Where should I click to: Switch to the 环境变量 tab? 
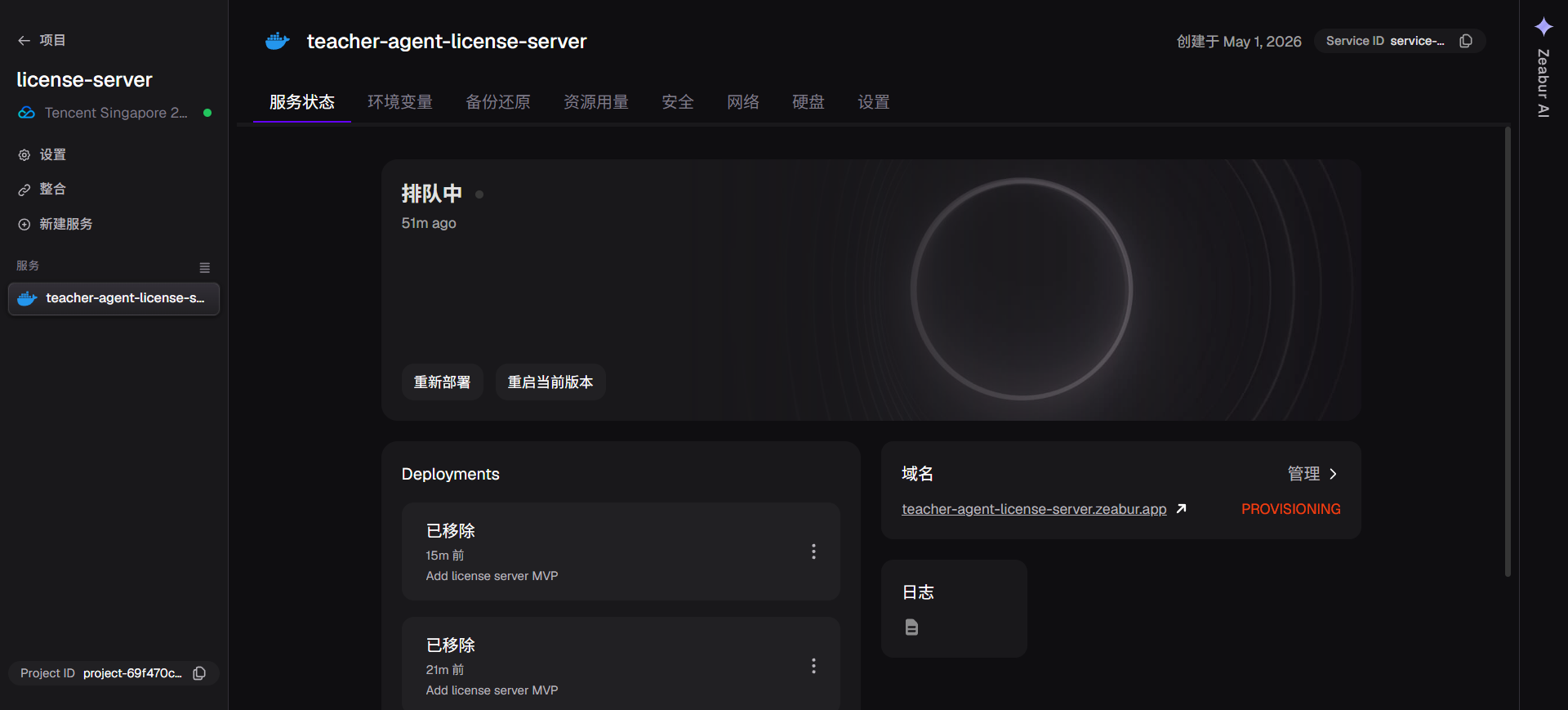coord(400,102)
